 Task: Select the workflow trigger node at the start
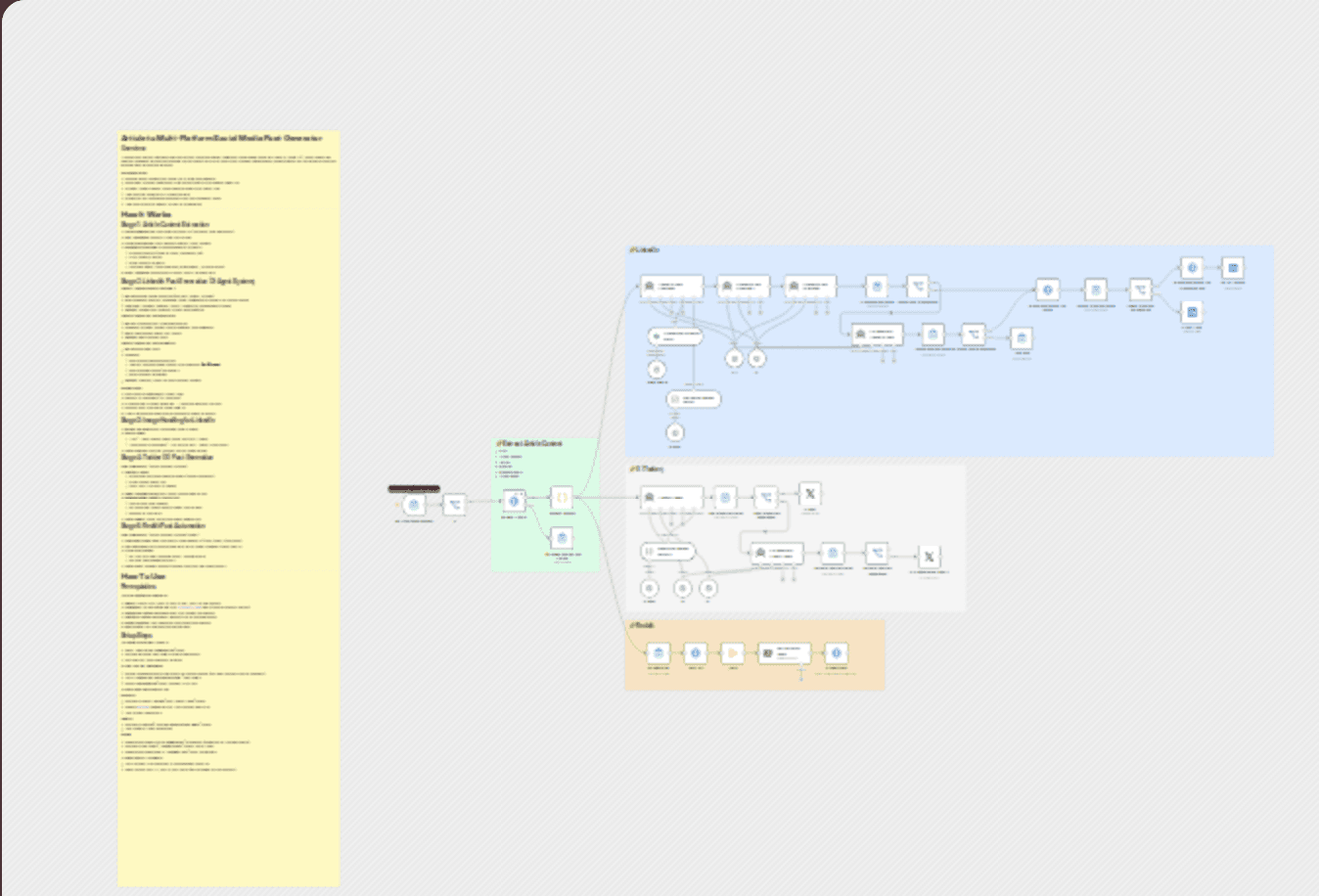click(x=415, y=505)
